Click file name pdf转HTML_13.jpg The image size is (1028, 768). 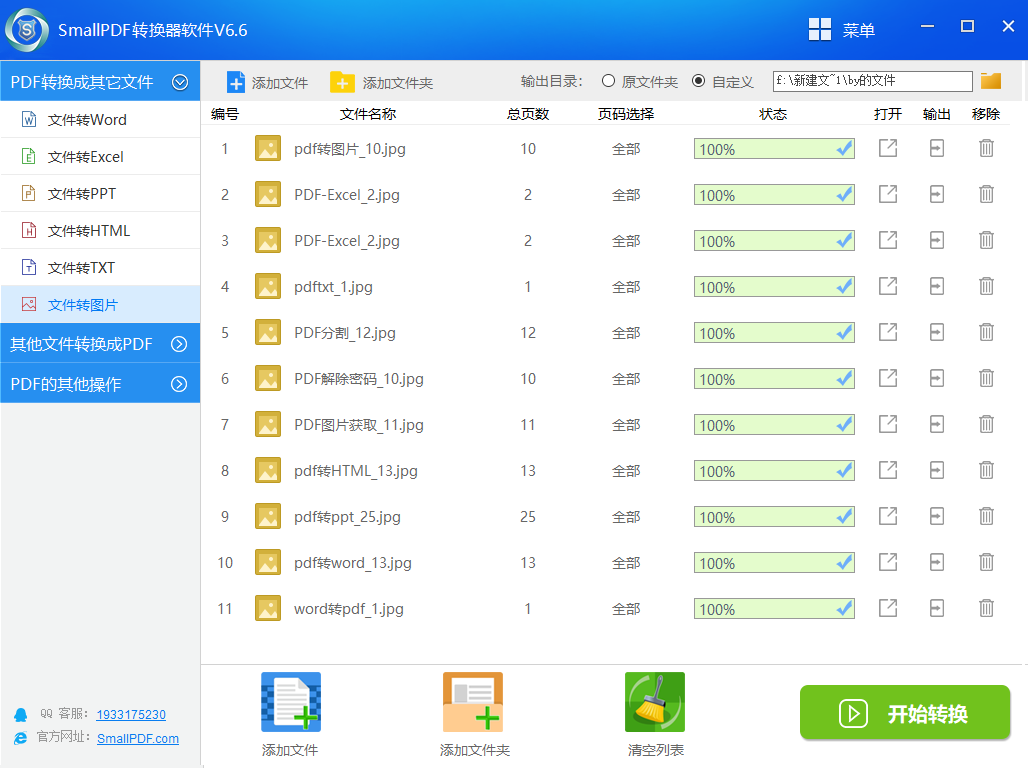pyautogui.click(x=356, y=471)
